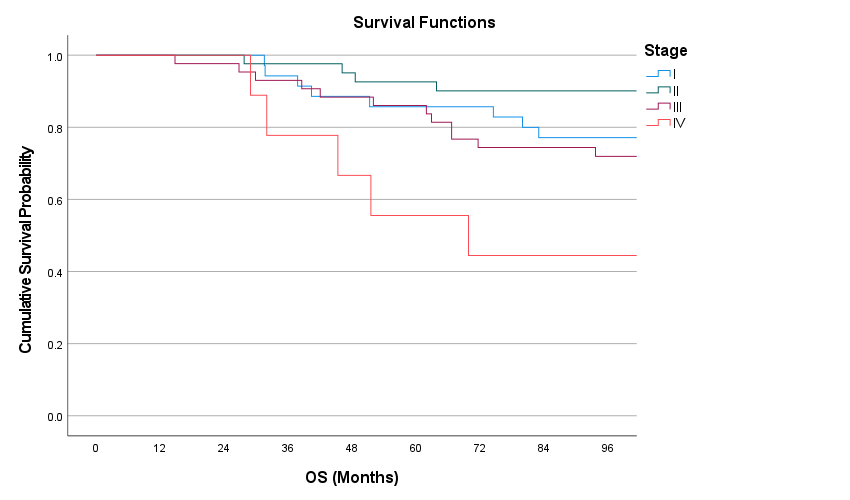Image resolution: width=850 pixels, height=500 pixels.
Task: Click the Stage IV red legend marker
Action: 658,123
